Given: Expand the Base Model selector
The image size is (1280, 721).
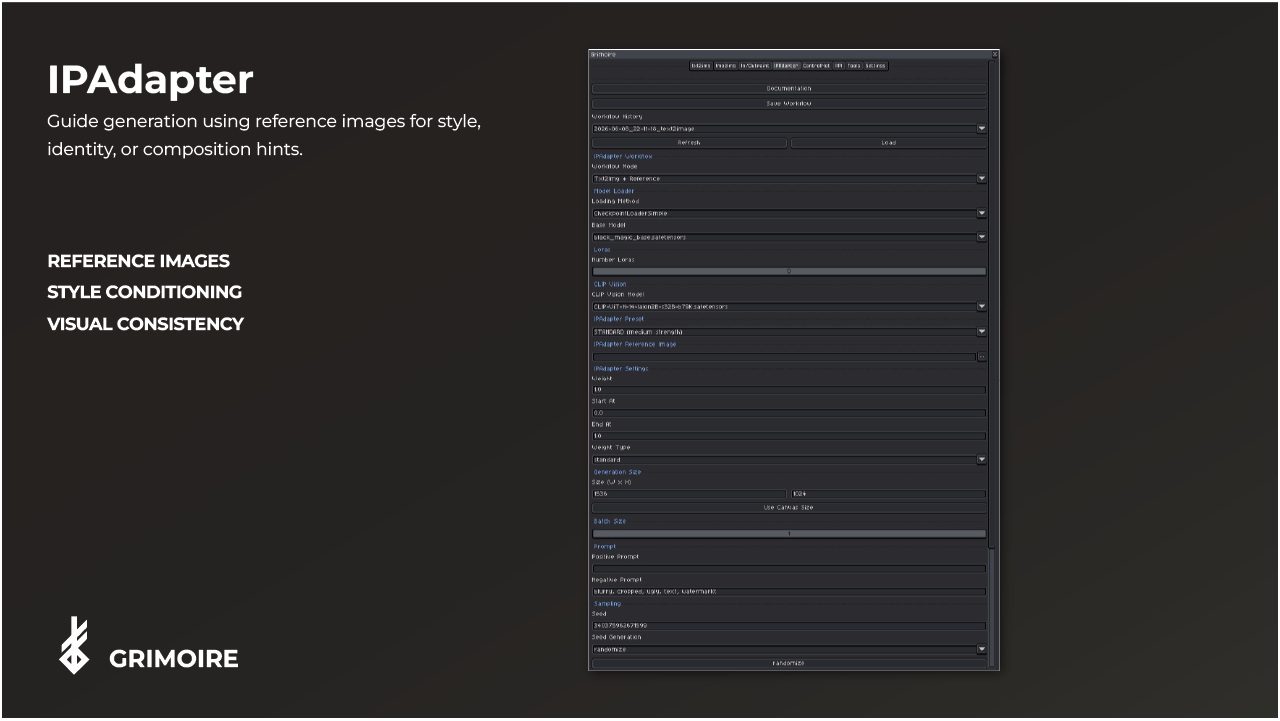Looking at the screenshot, I should [x=789, y=237].
